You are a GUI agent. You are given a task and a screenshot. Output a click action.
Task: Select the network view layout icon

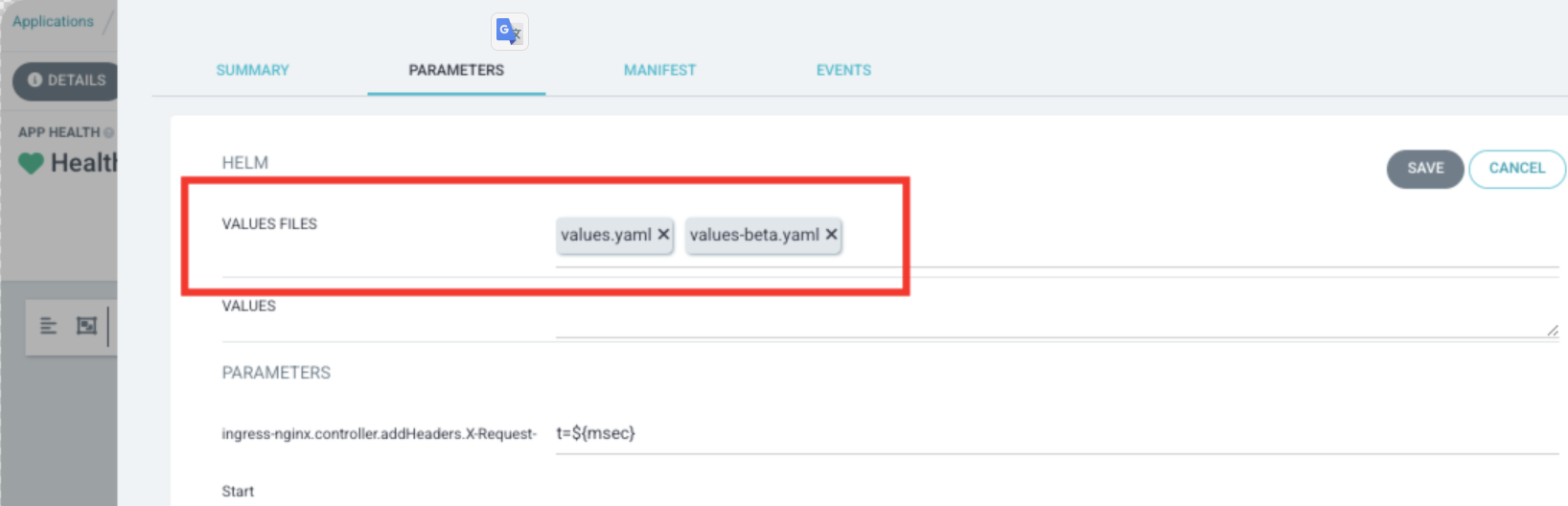[86, 326]
